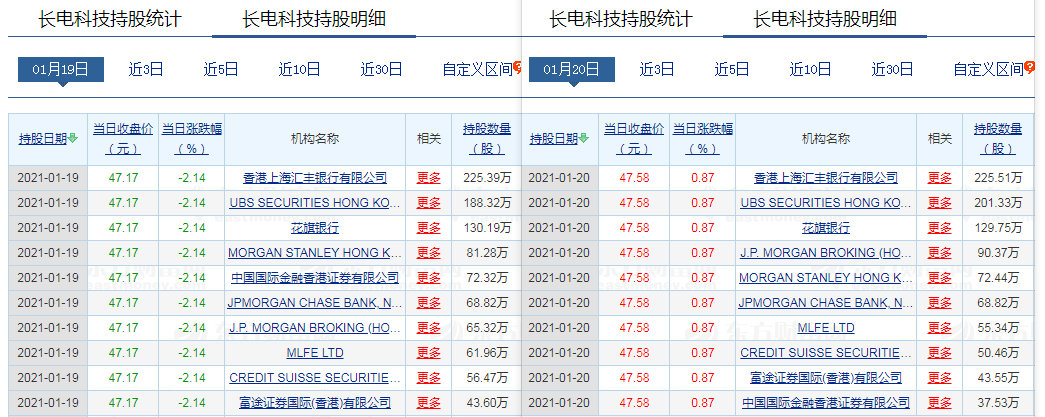
Task: Click 更多 for 富途证券 row on 01-19
Action: (429, 402)
